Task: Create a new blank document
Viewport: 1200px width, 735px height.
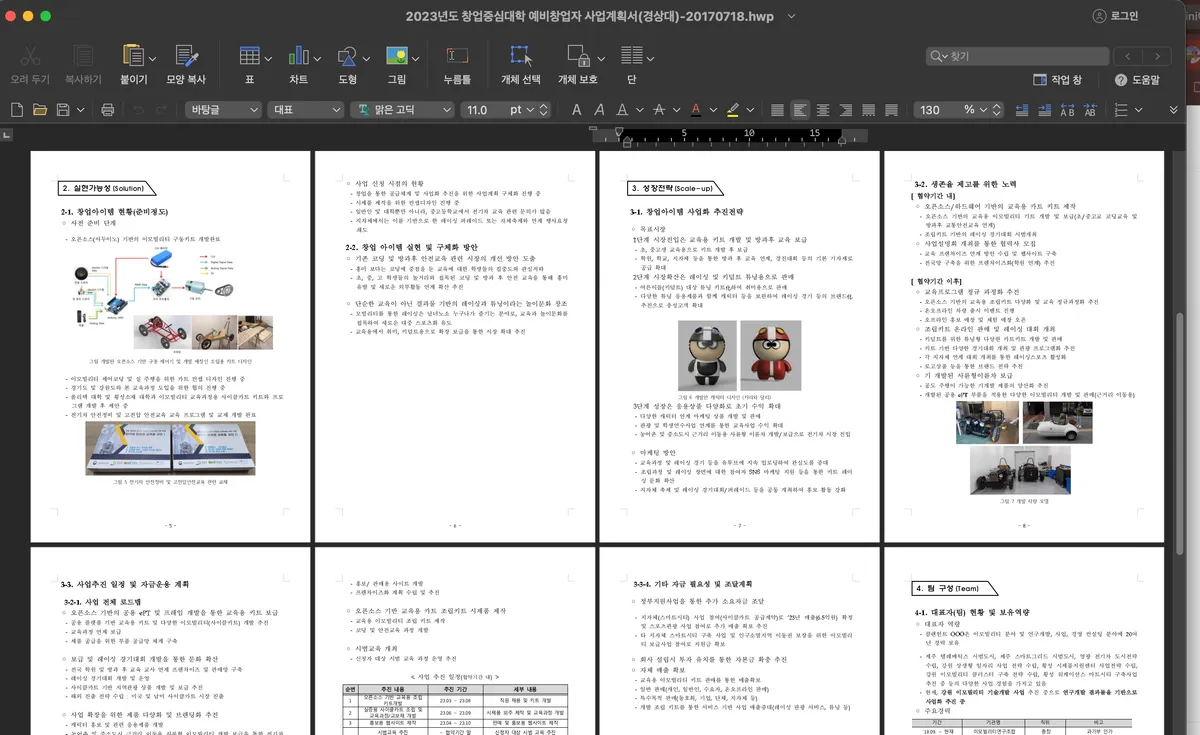Action: [x=17, y=109]
